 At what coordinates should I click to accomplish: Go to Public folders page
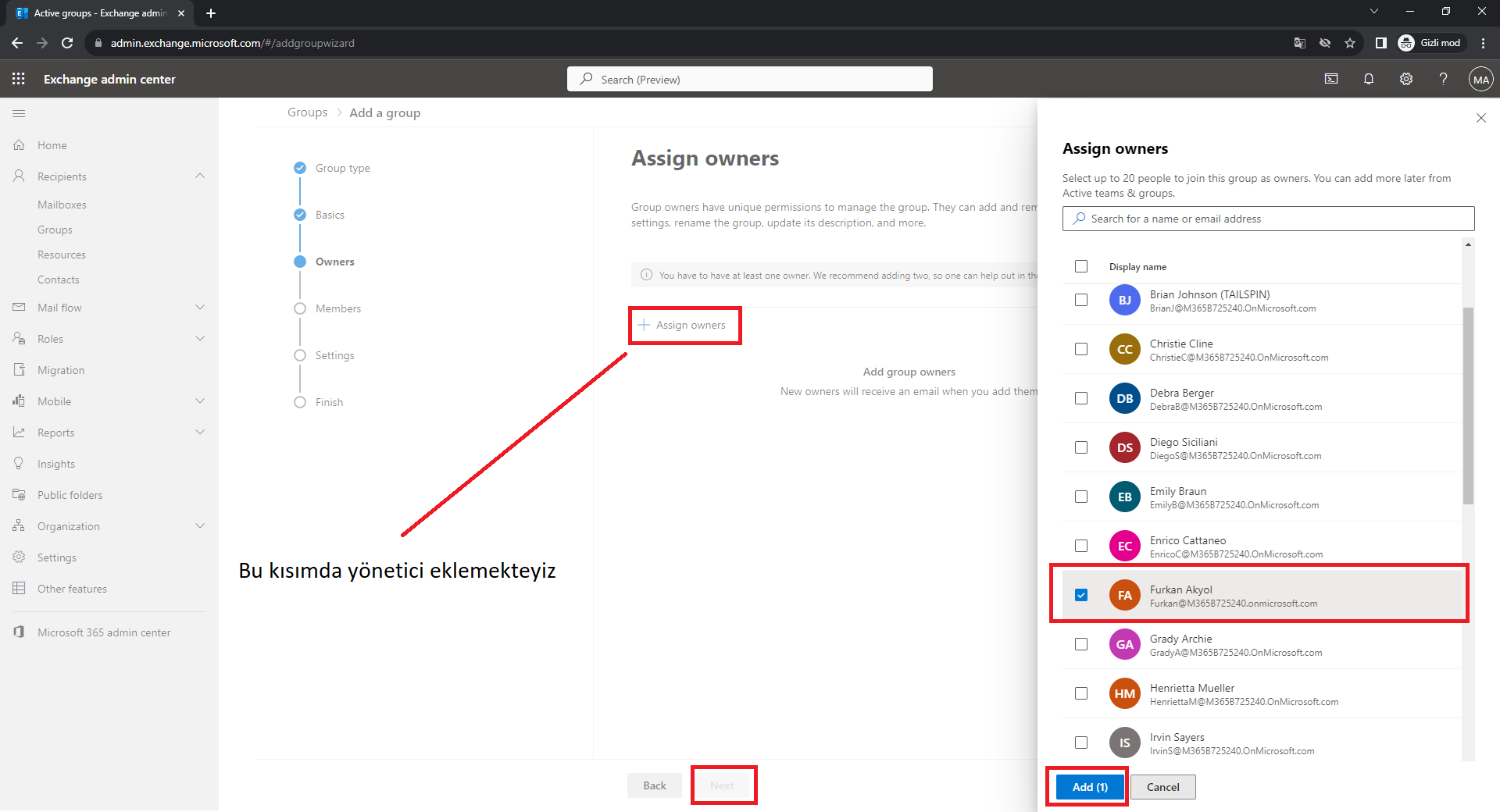tap(70, 495)
